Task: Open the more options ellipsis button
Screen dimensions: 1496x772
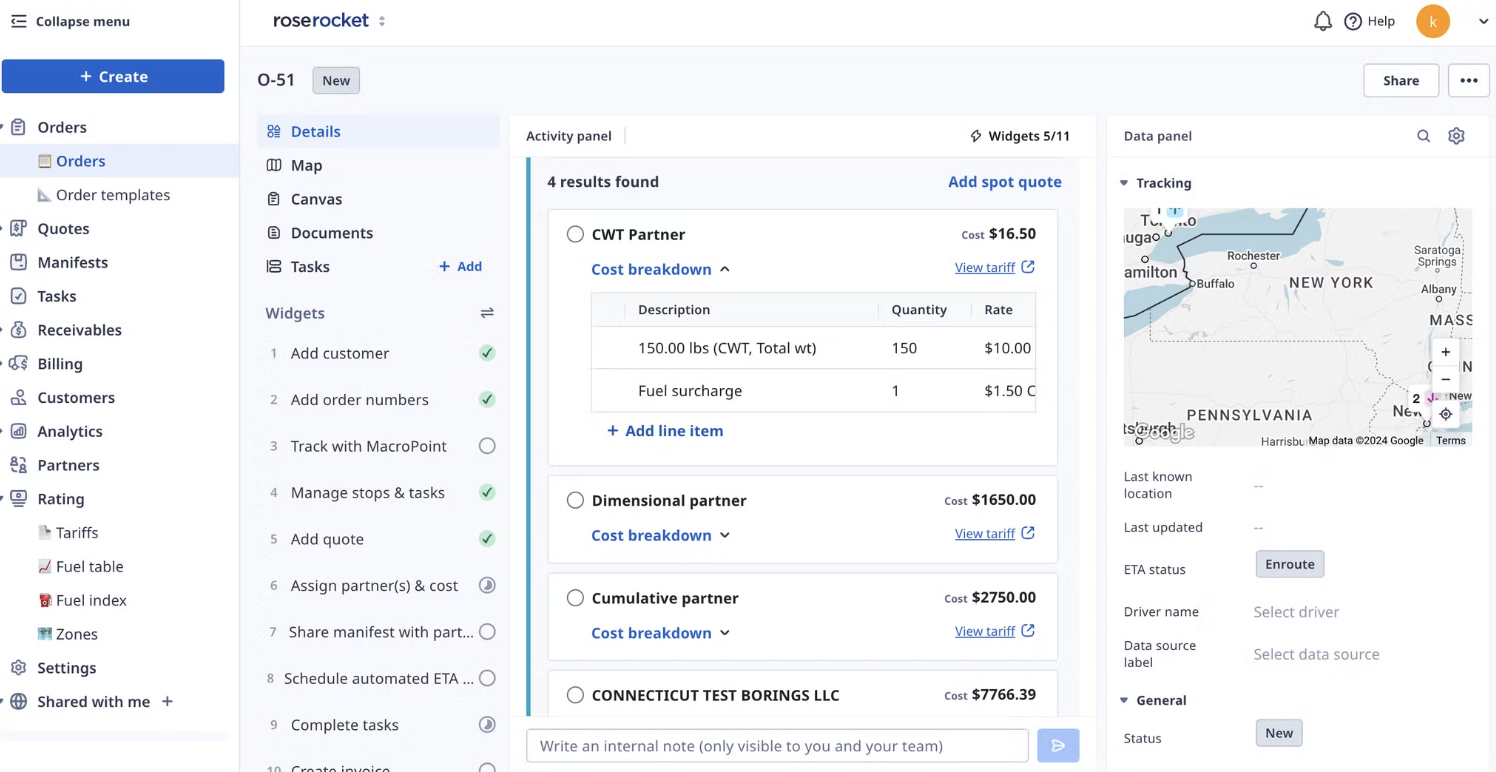Action: (1468, 81)
